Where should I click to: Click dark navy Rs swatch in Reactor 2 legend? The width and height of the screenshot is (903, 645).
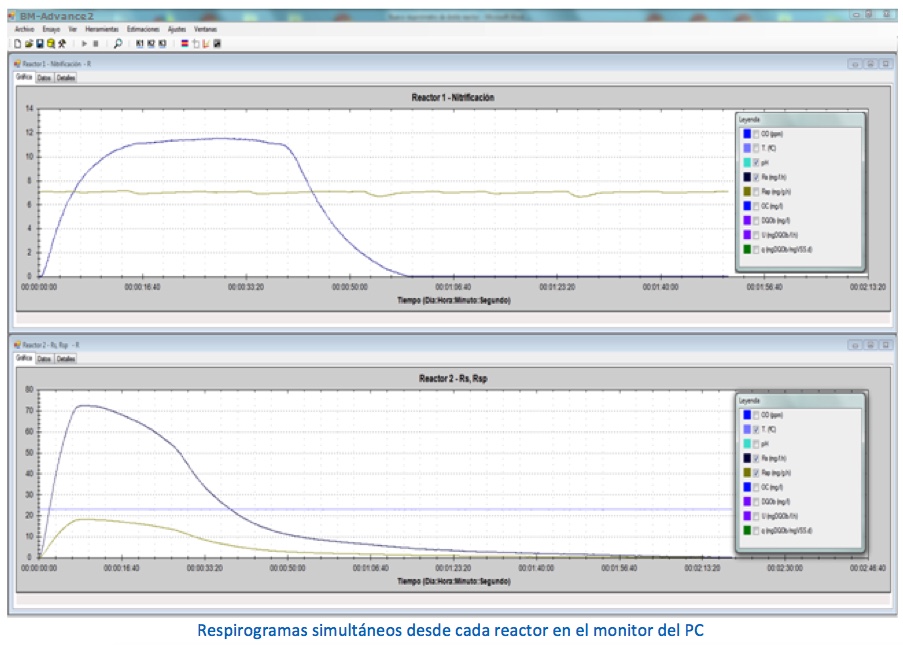747,458
